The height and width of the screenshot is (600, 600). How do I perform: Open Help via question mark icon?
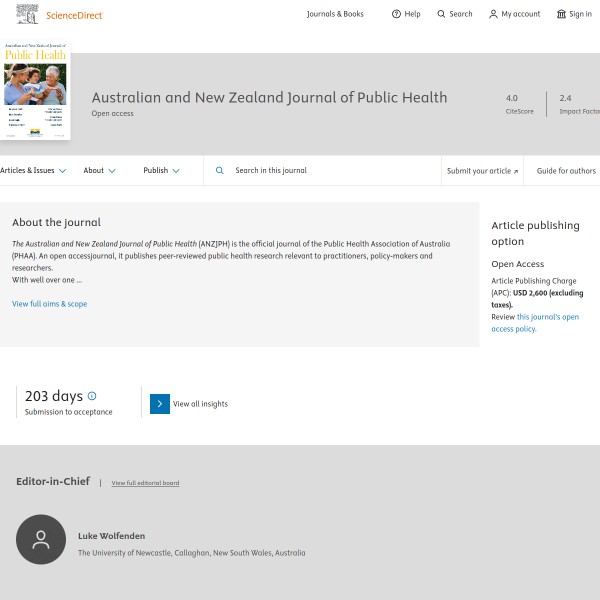(396, 14)
